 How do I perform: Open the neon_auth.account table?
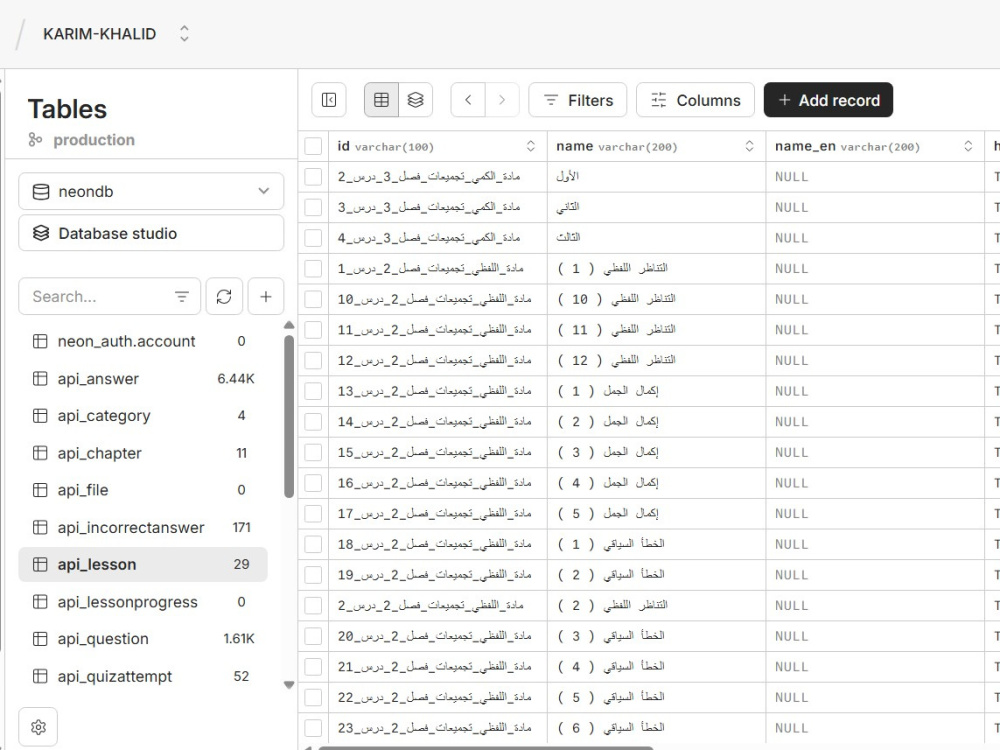[x=143, y=341]
